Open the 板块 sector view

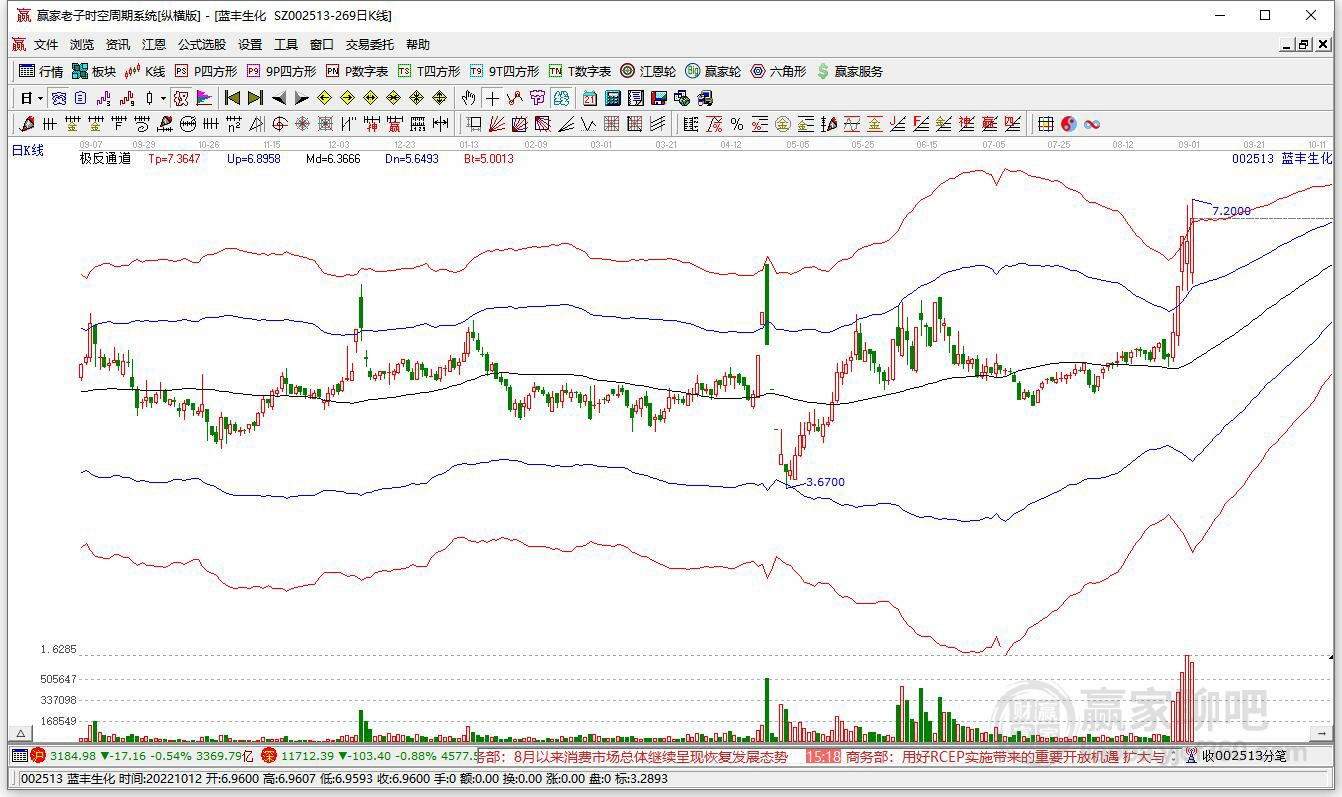[94, 71]
